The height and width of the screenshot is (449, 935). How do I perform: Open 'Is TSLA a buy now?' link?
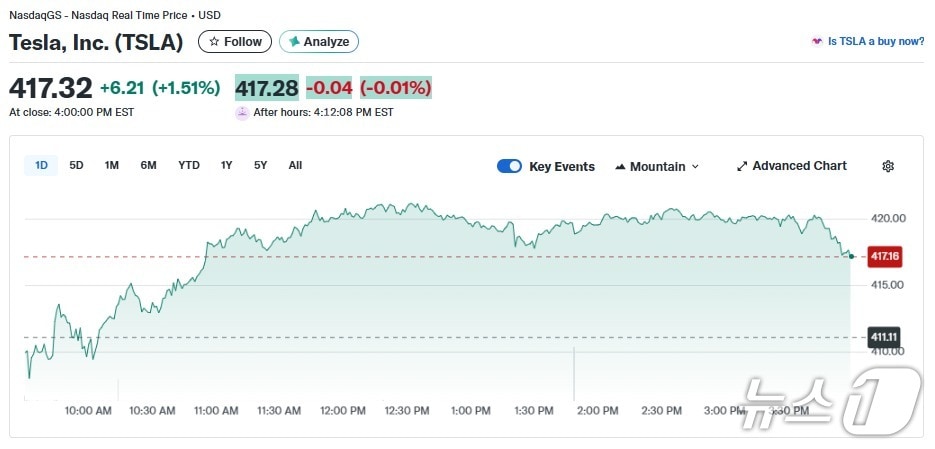coord(875,42)
